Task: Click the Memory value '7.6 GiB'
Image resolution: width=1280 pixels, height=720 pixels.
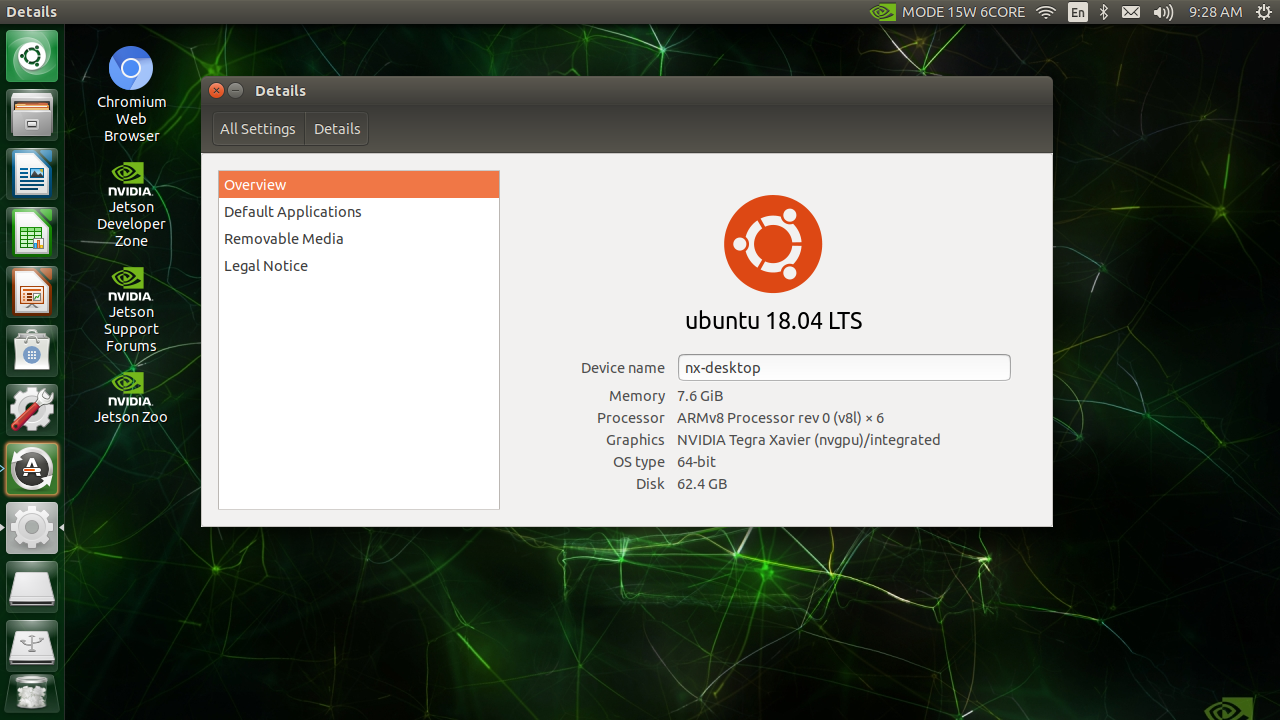Action: click(700, 396)
